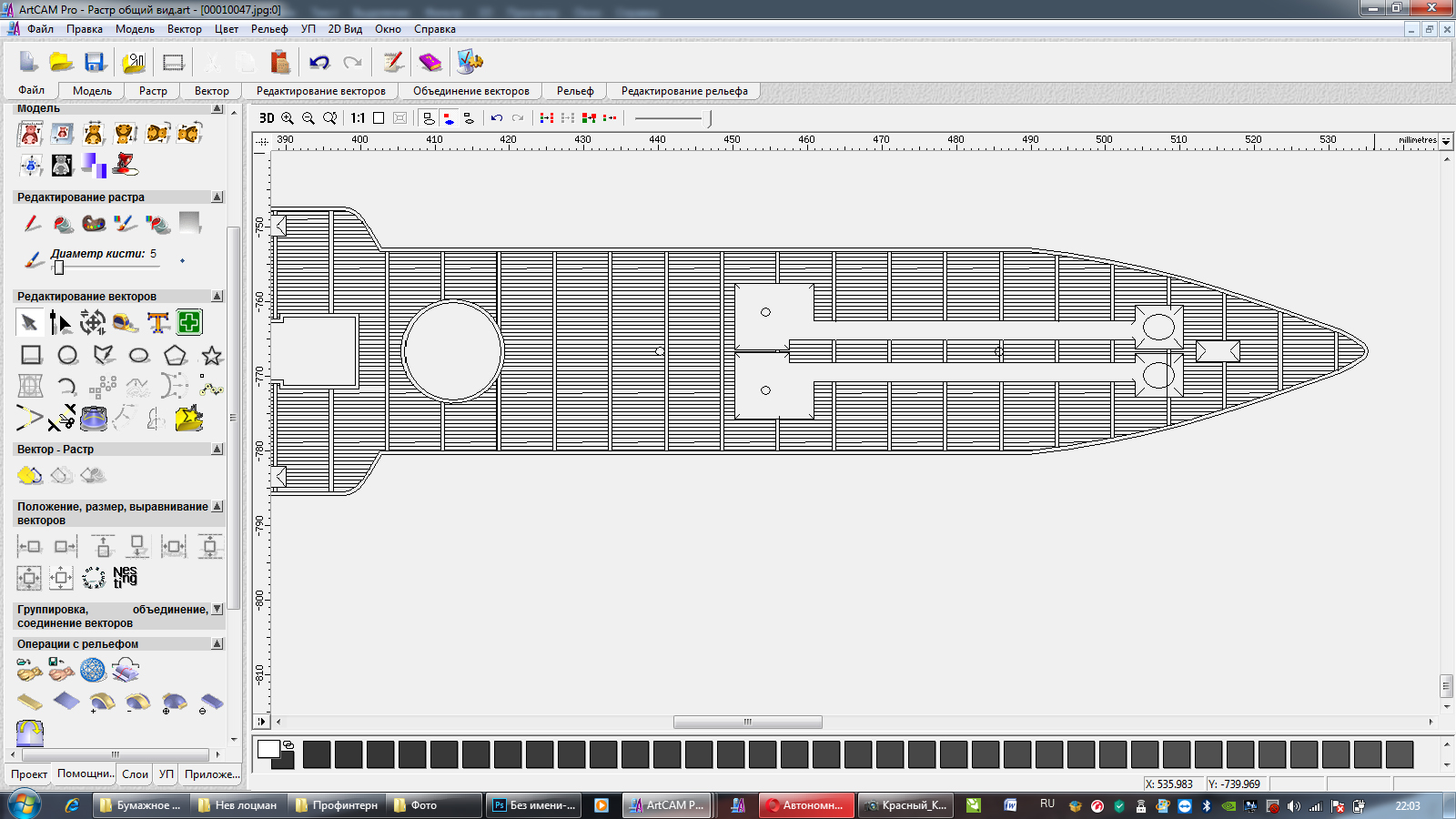Click the Nesting vectors icon

pyautogui.click(x=125, y=577)
